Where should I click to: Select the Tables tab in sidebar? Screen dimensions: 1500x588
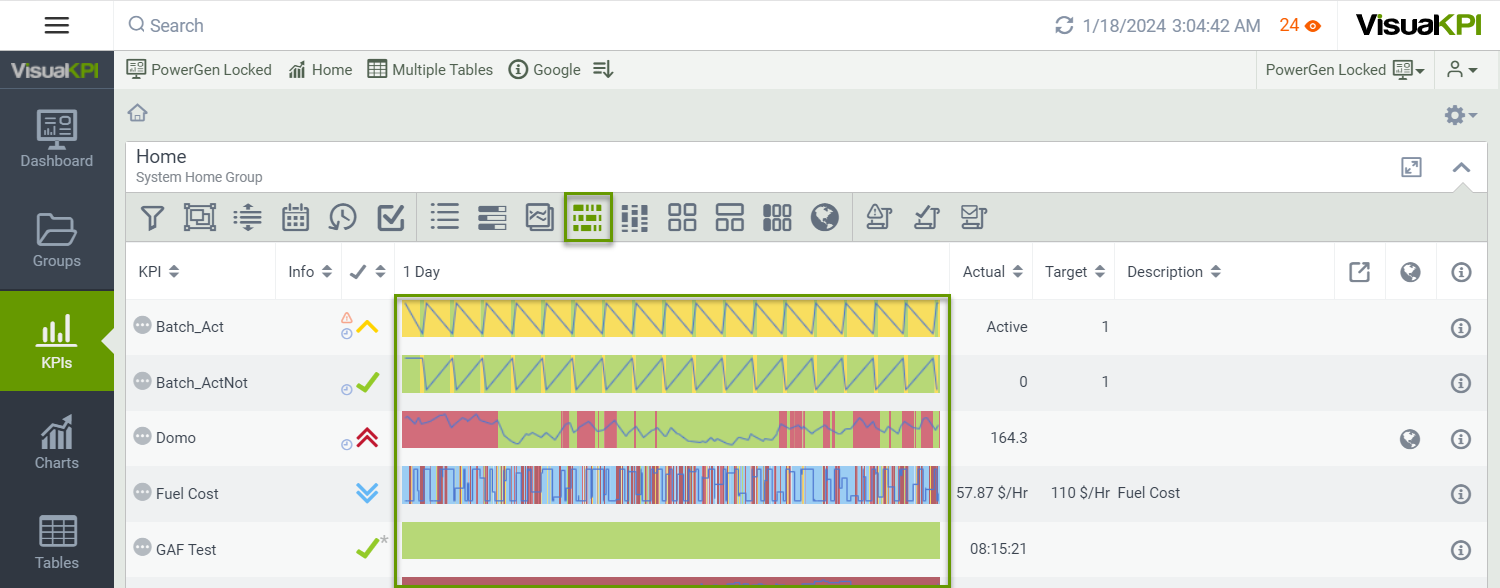(57, 543)
